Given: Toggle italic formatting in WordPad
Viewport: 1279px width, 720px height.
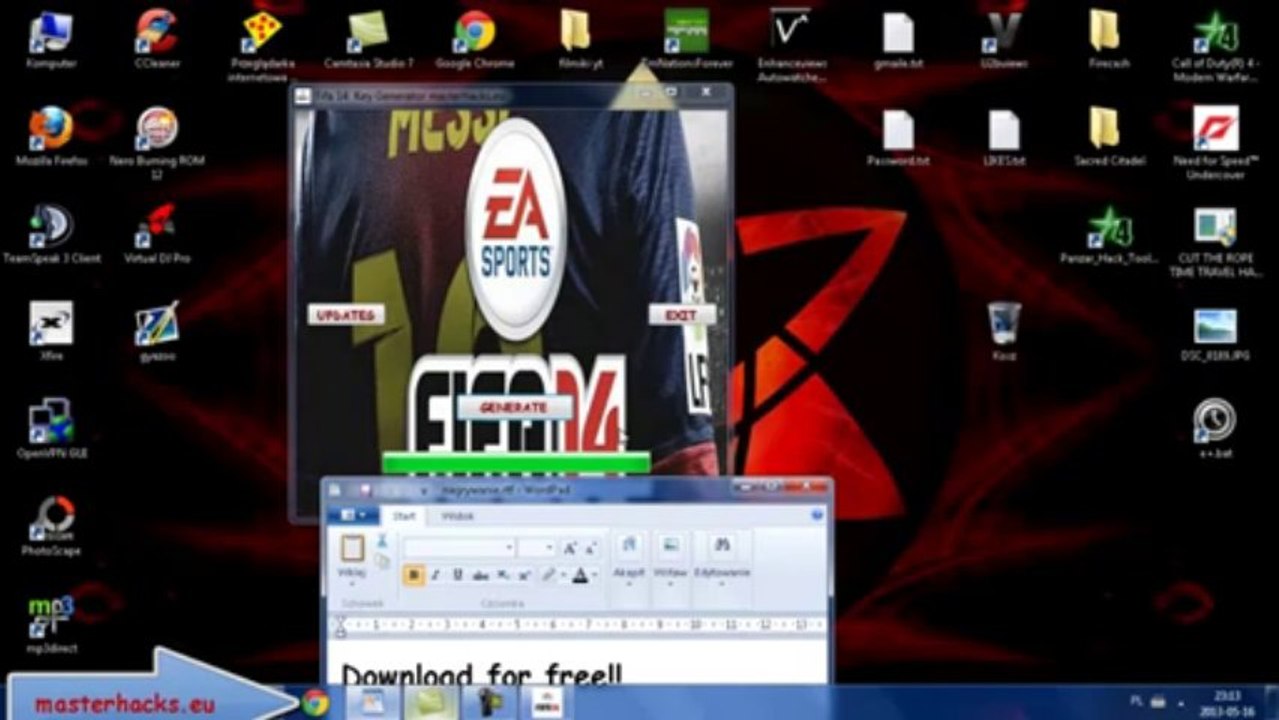Looking at the screenshot, I should click(x=435, y=575).
